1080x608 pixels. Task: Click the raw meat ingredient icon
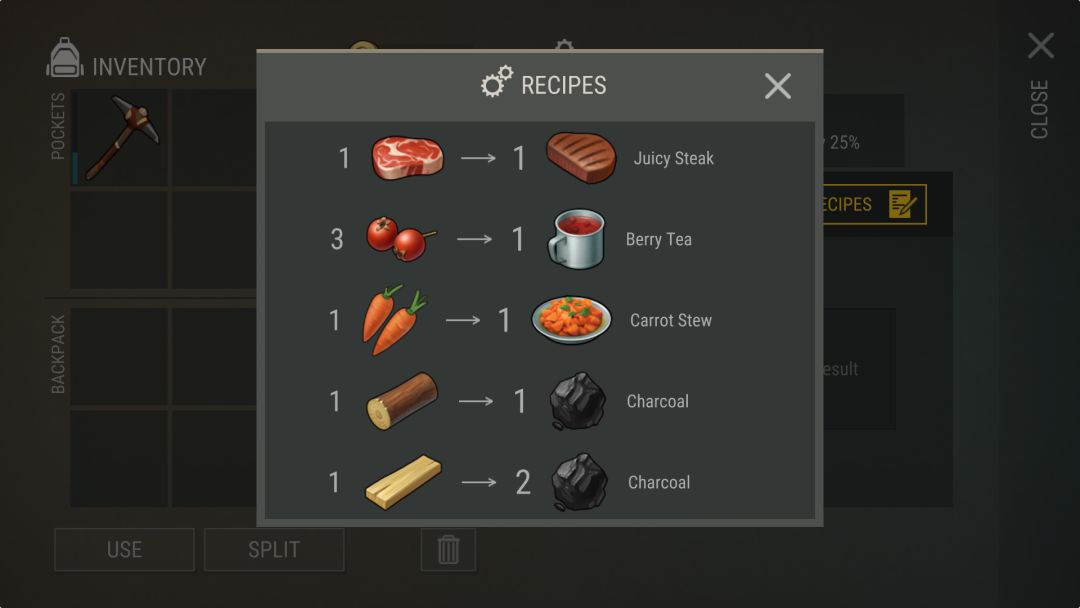(407, 158)
